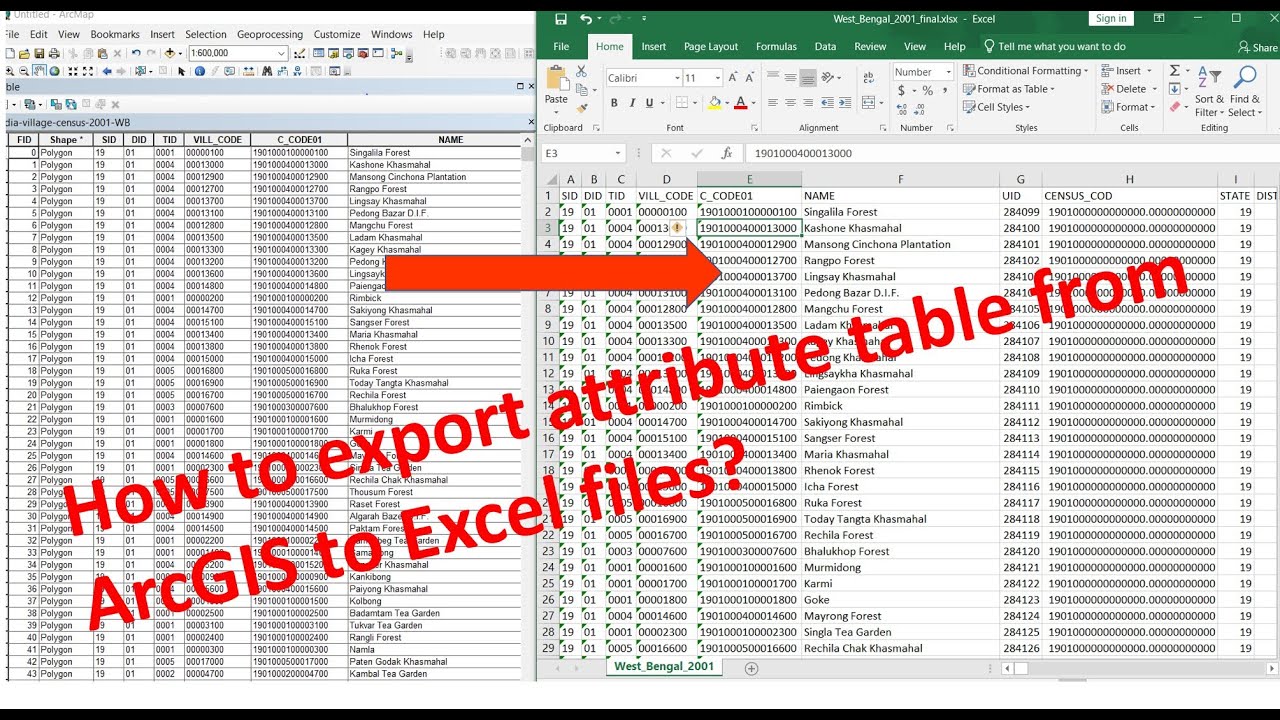Decrease font size with smaller A icon

tap(751, 77)
